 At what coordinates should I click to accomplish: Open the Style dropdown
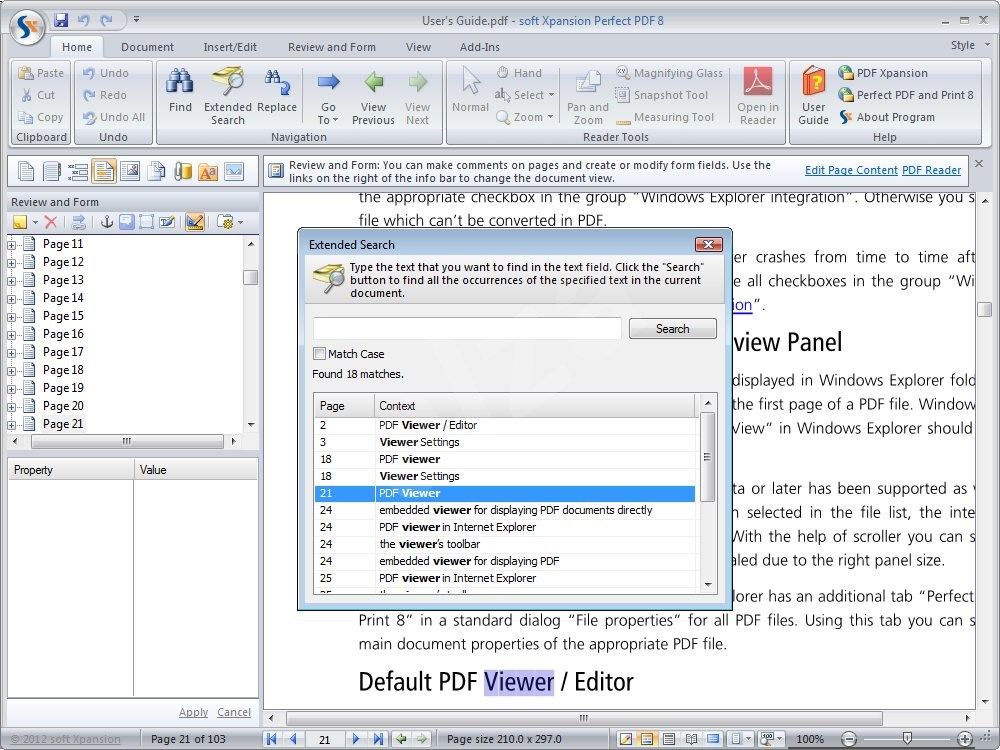point(969,45)
